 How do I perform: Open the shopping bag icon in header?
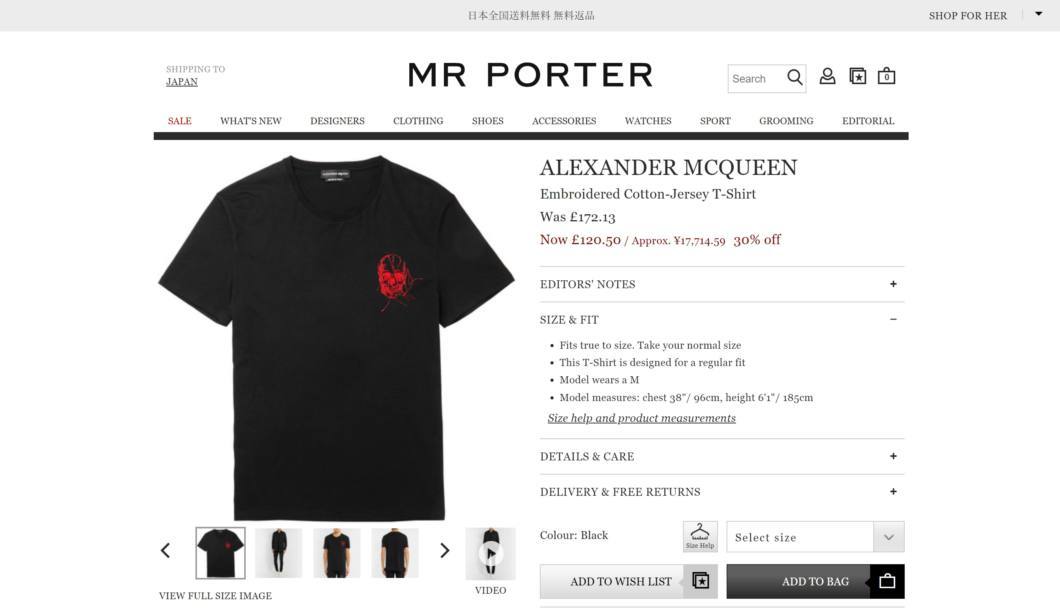point(886,76)
